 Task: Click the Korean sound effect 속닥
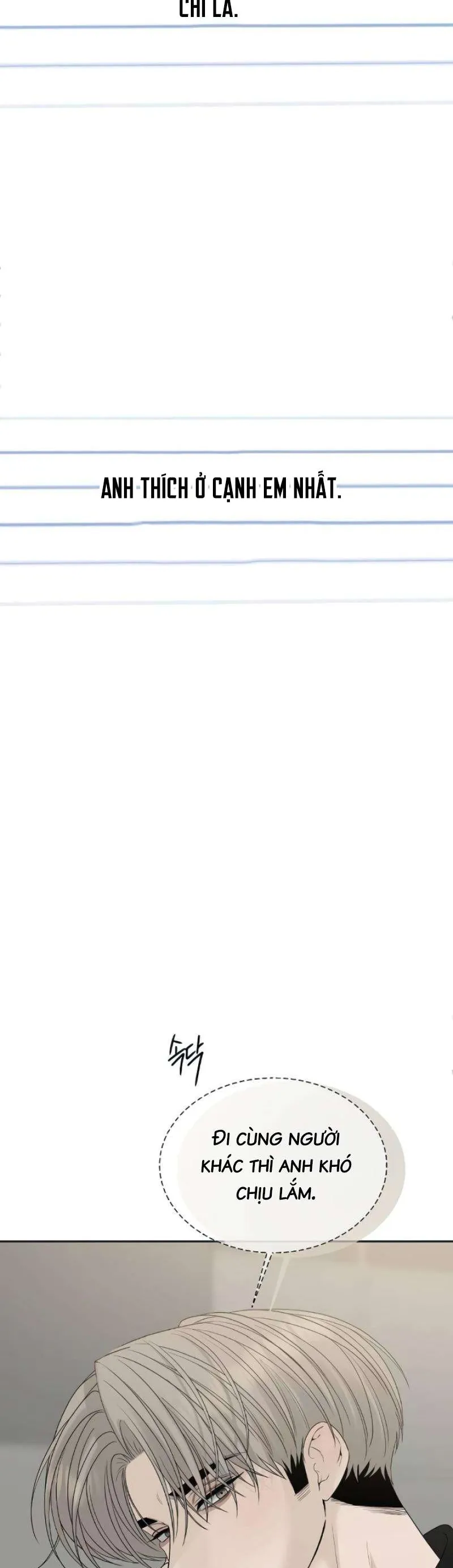click(185, 1061)
